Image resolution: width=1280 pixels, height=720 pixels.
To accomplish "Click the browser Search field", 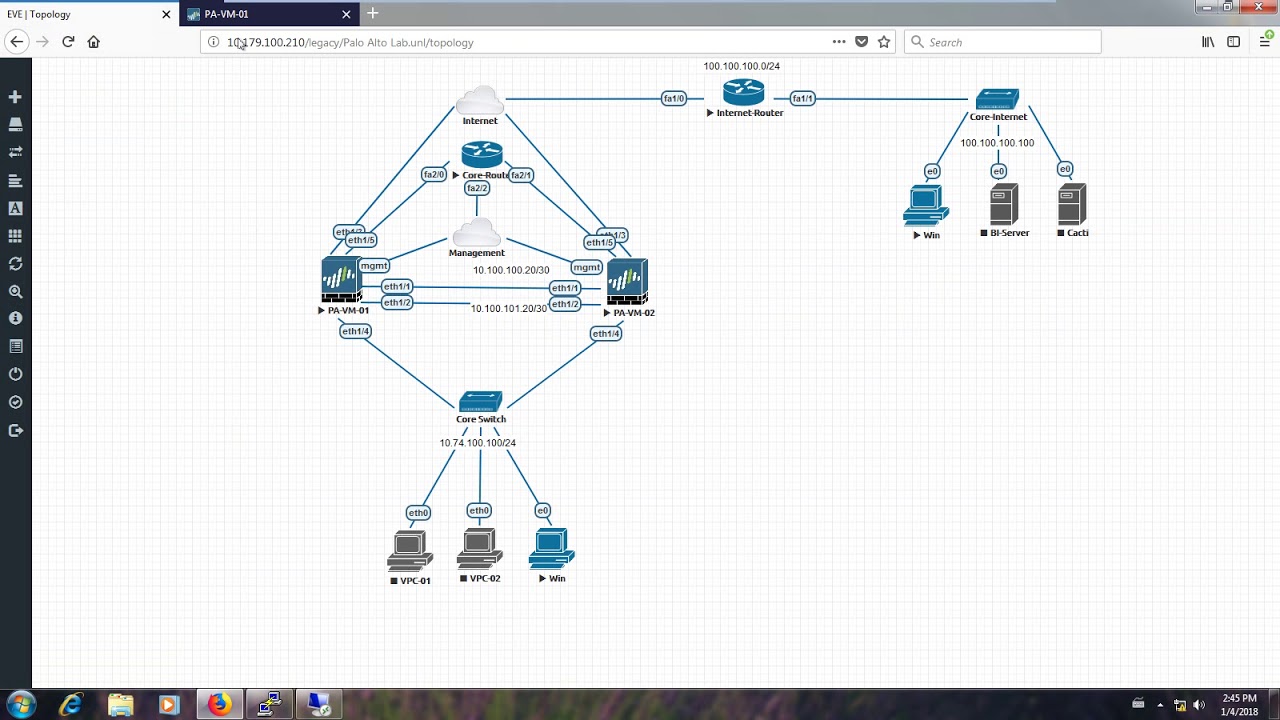I will click(1002, 42).
